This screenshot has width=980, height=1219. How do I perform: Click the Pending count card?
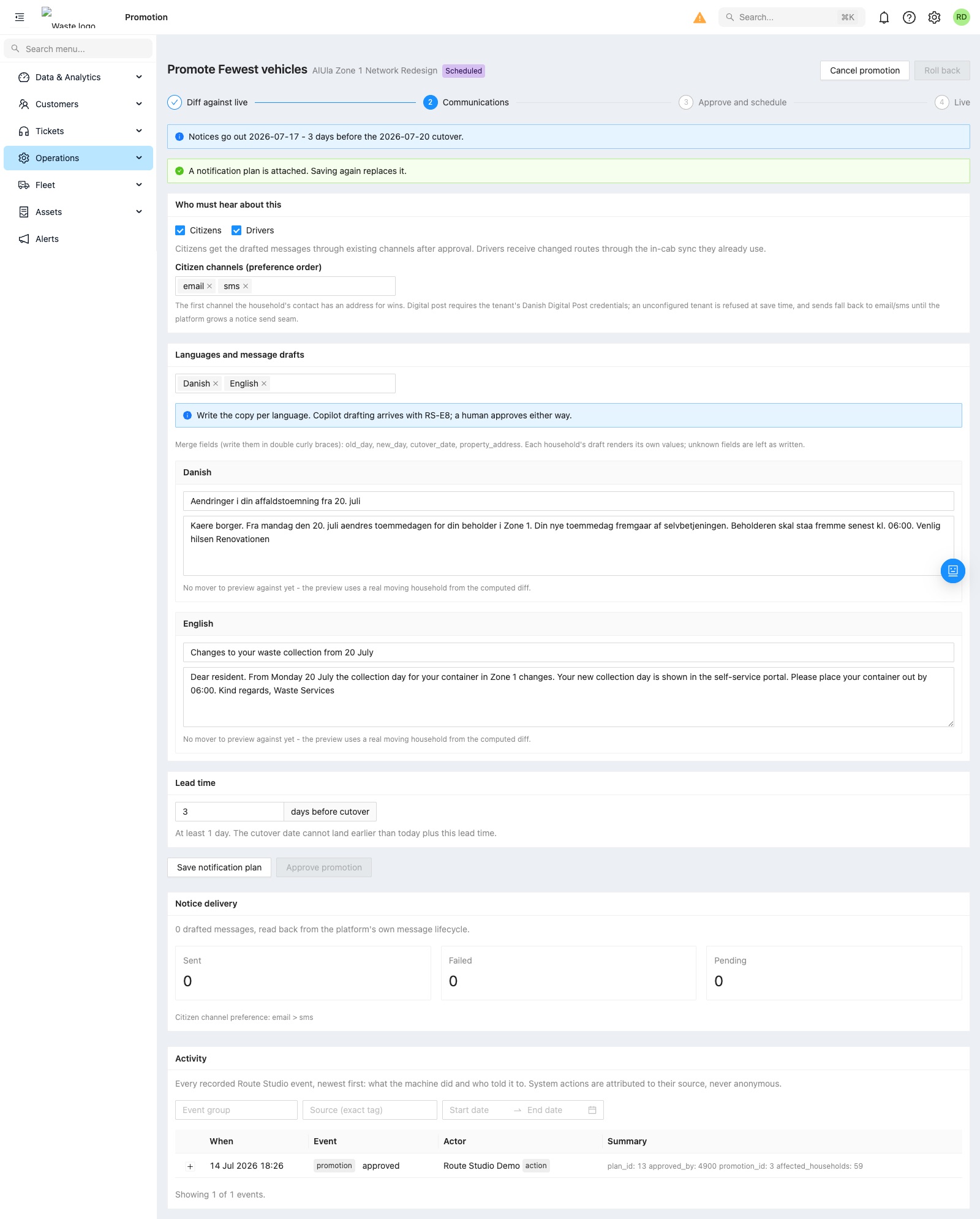pos(834,973)
